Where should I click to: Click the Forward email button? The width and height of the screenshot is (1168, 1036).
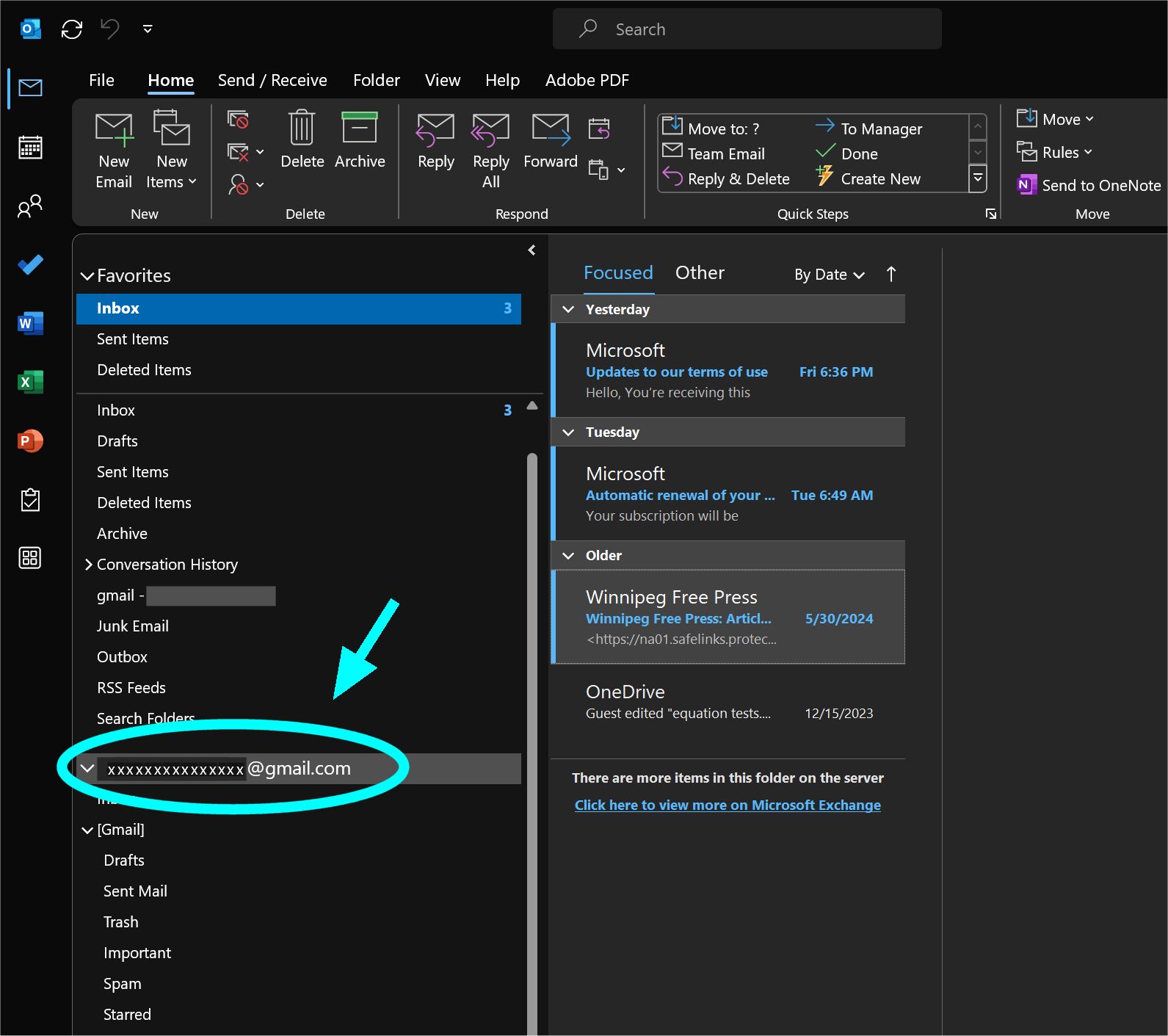(x=550, y=140)
